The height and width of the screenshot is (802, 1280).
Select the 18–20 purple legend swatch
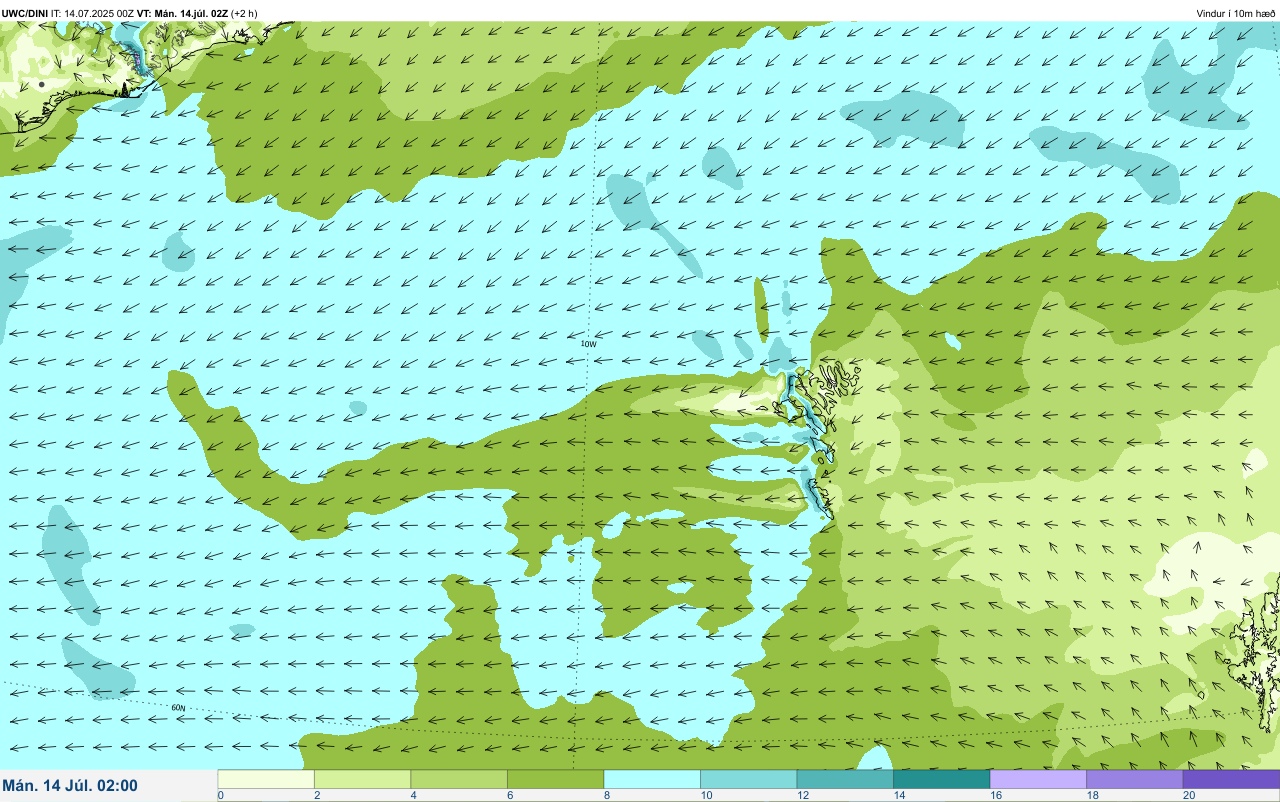pyautogui.click(x=1134, y=779)
